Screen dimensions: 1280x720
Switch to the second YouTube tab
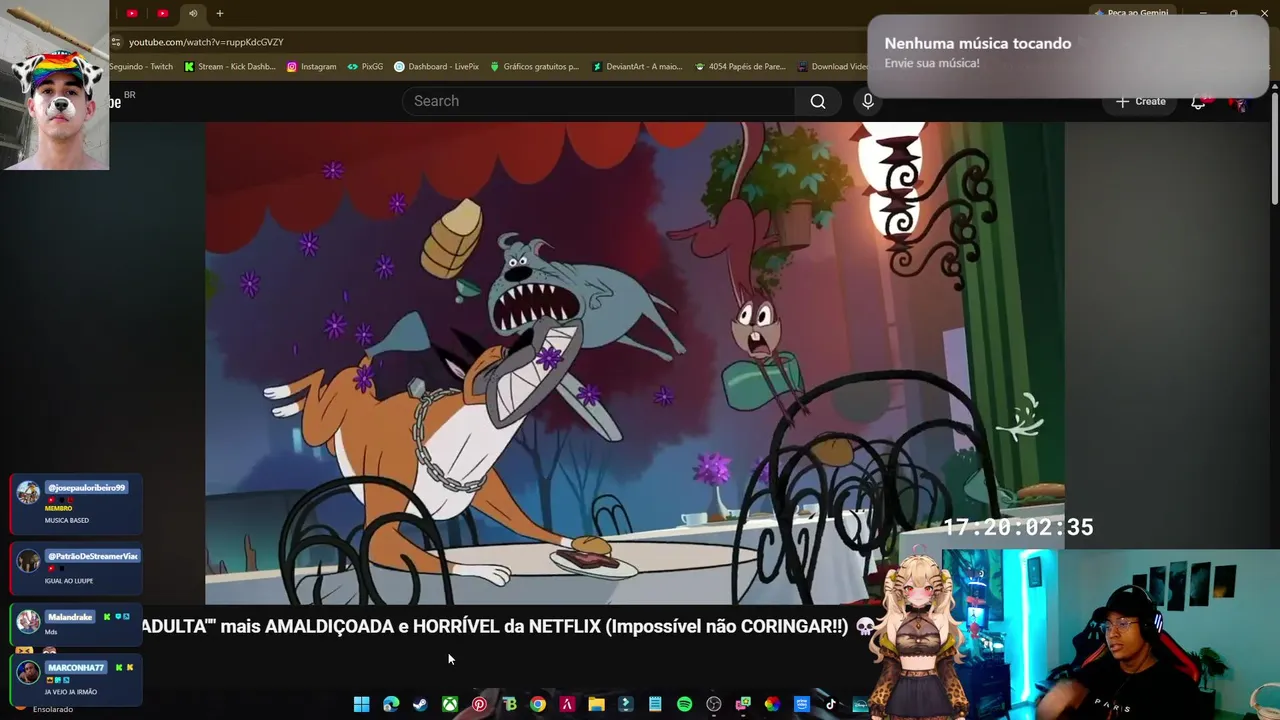tap(162, 13)
